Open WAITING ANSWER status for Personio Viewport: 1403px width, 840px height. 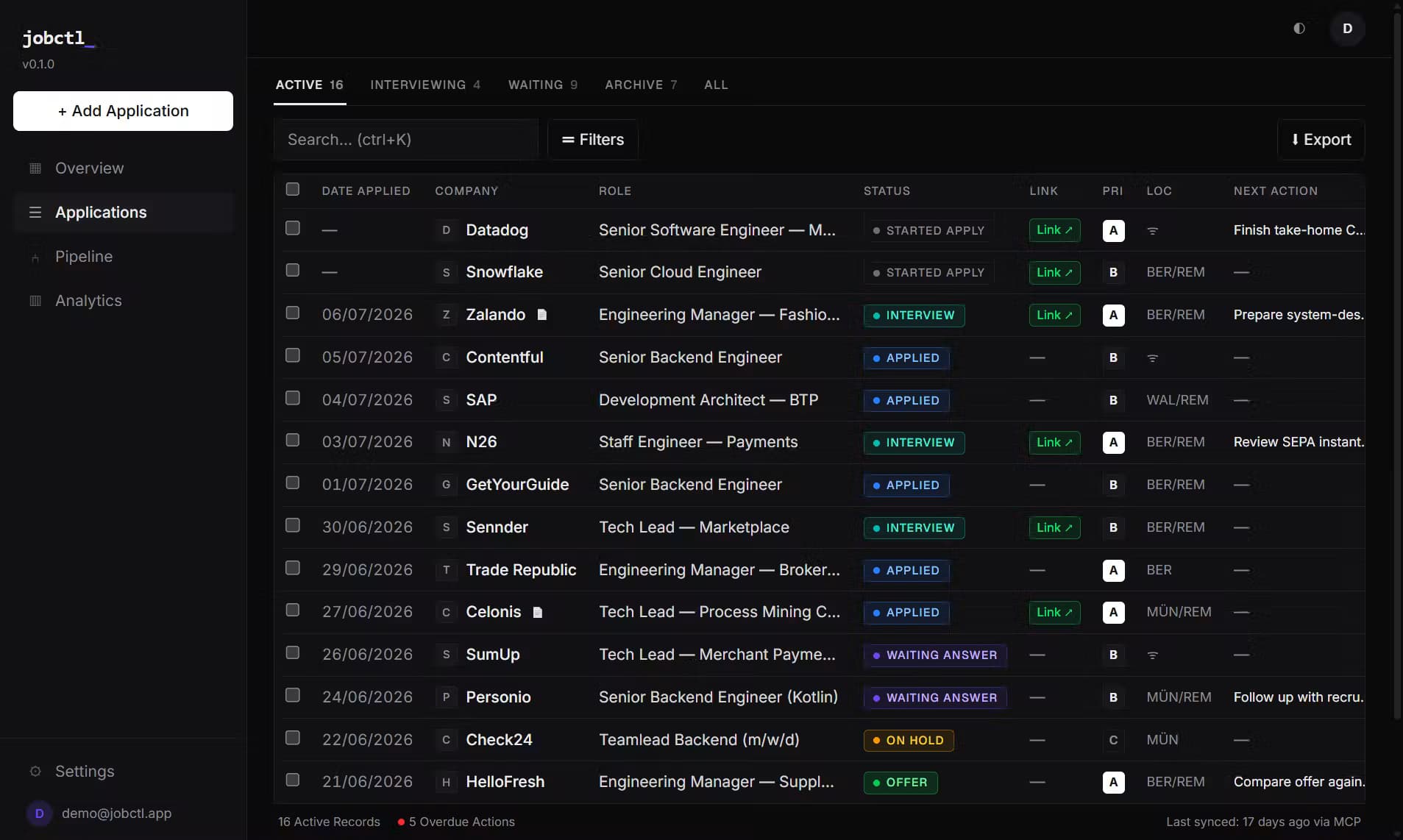[x=935, y=698]
